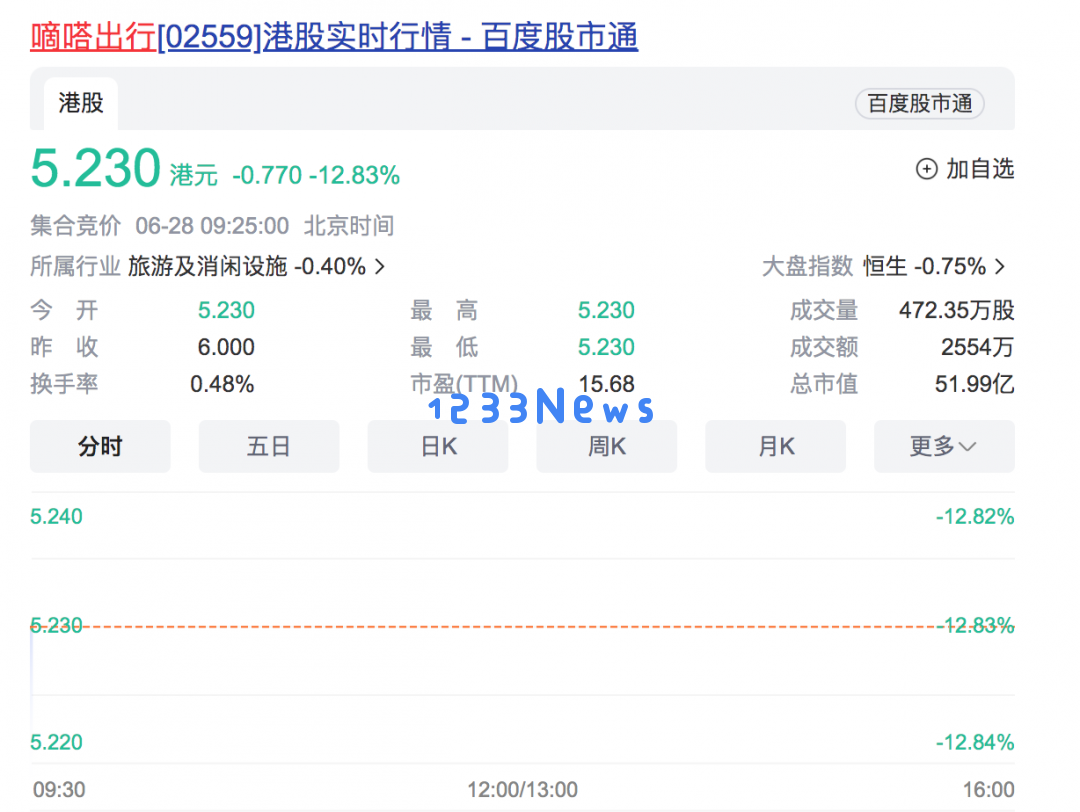Screen dimensions: 1080x812
Task: Click the 最低 value 5.230
Action: [x=606, y=347]
